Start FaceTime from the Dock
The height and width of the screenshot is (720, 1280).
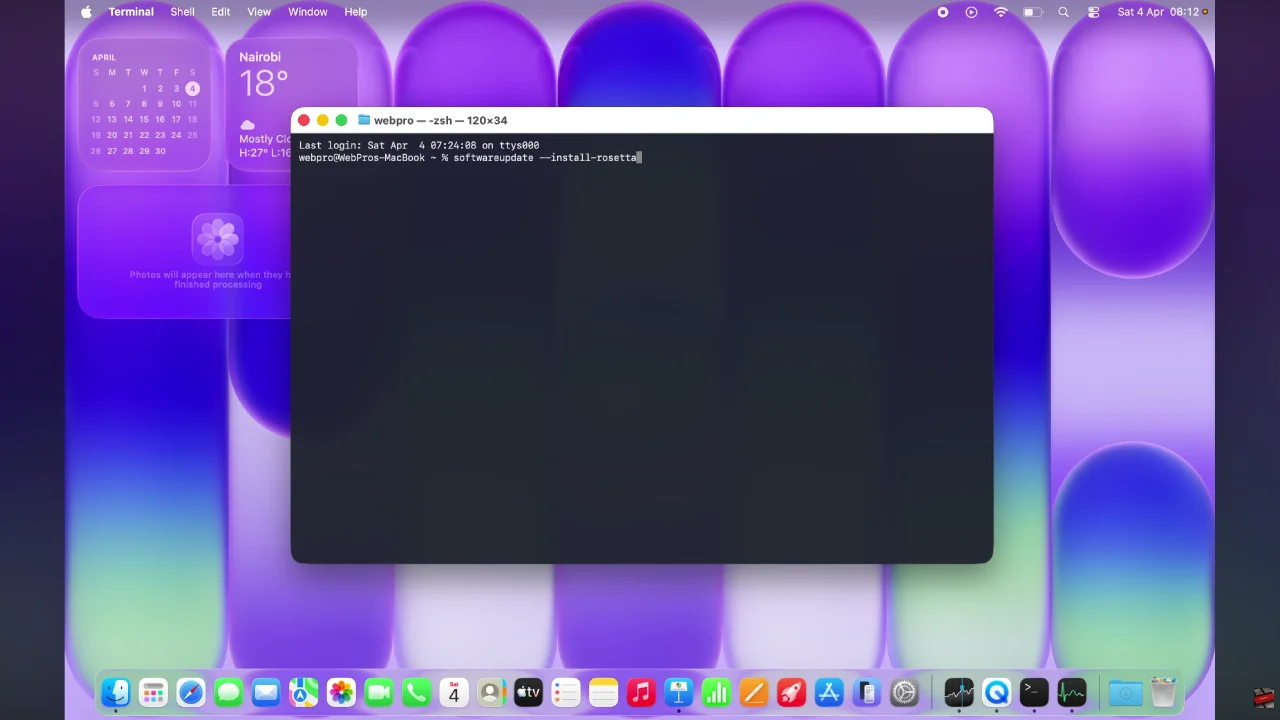(x=379, y=691)
